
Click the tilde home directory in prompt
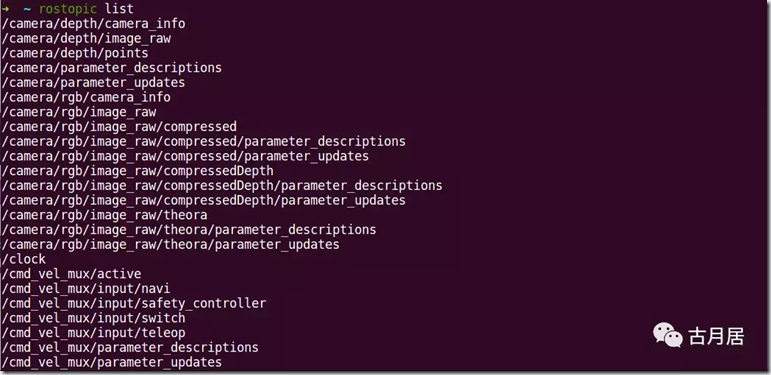(x=27, y=9)
